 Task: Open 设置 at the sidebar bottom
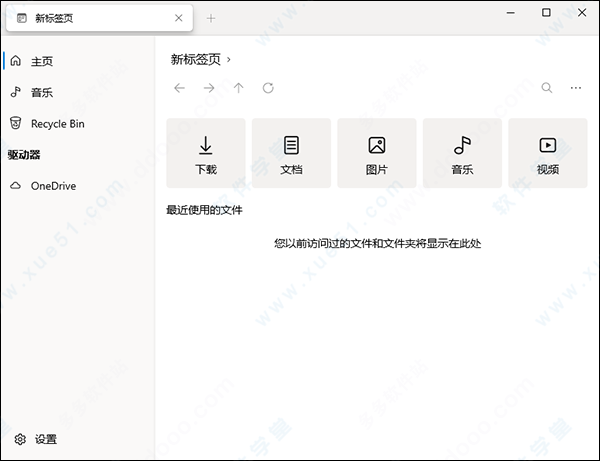[78, 439]
